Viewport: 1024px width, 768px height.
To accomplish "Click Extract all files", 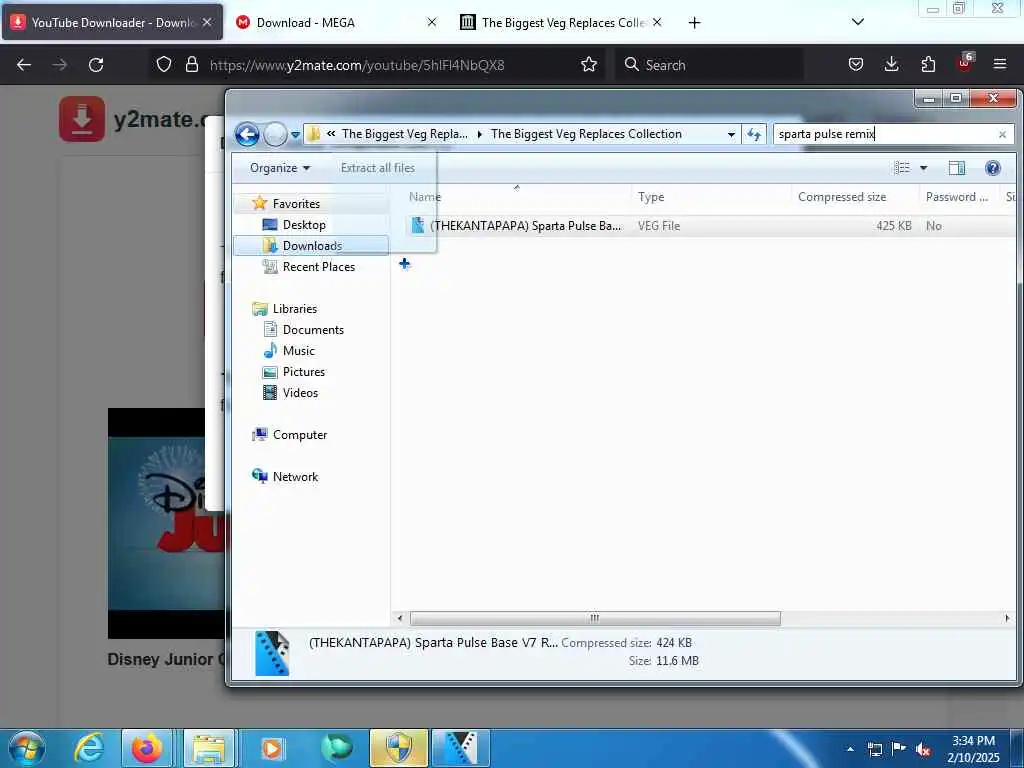I will point(377,168).
